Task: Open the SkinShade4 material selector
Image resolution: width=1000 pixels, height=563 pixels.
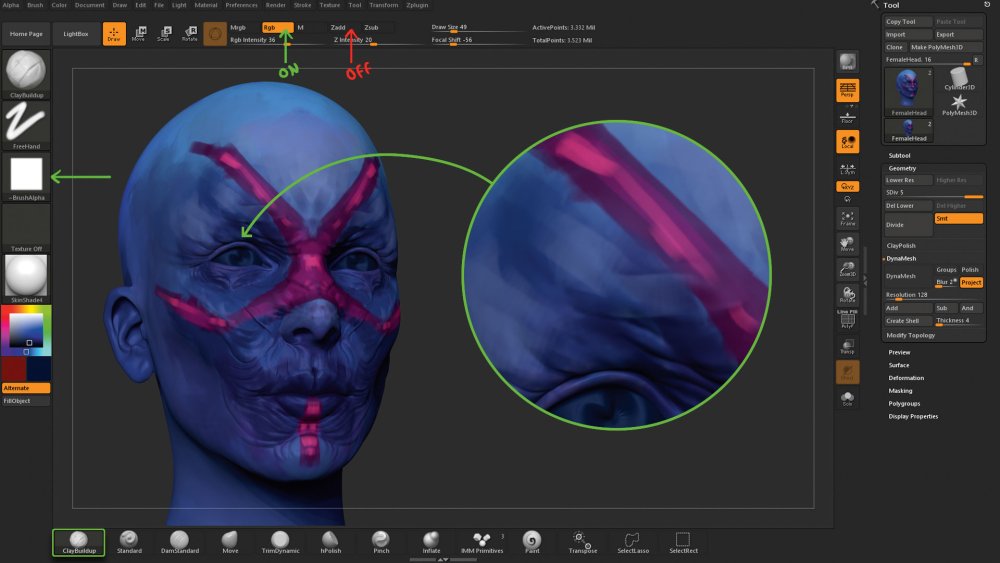Action: [26, 279]
